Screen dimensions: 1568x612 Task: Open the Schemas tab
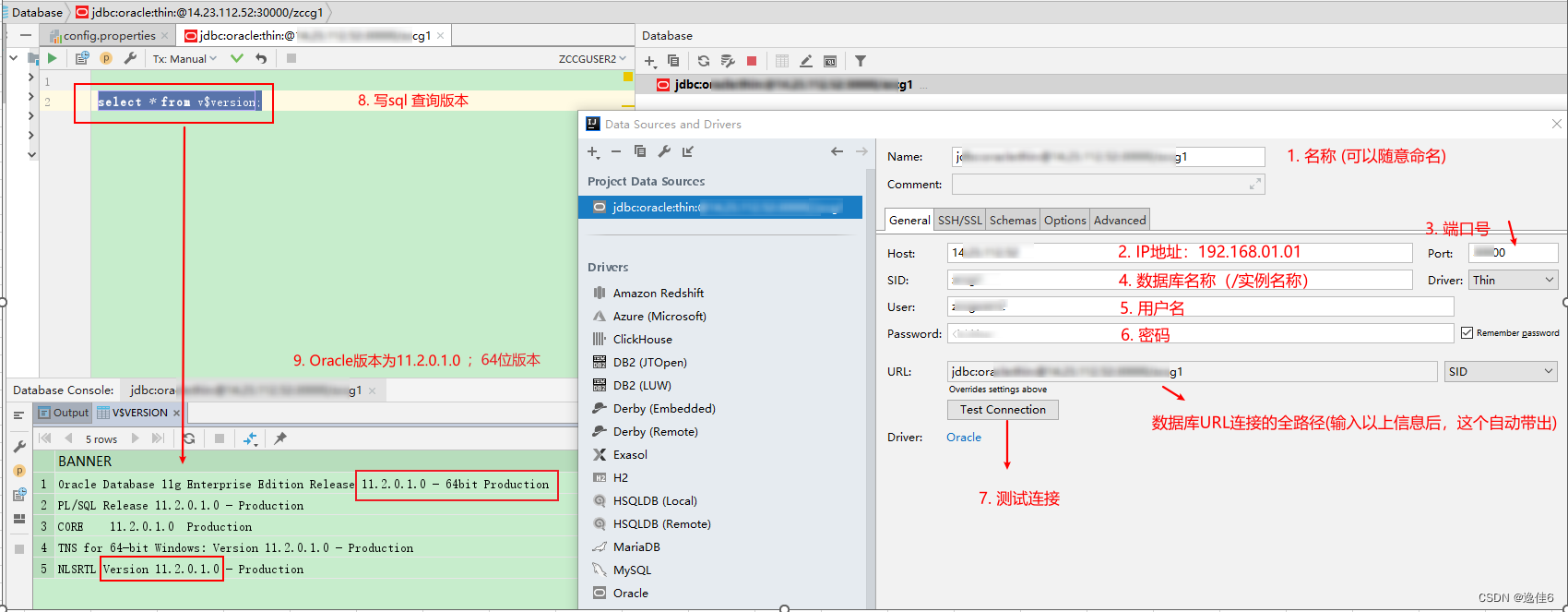1013,220
